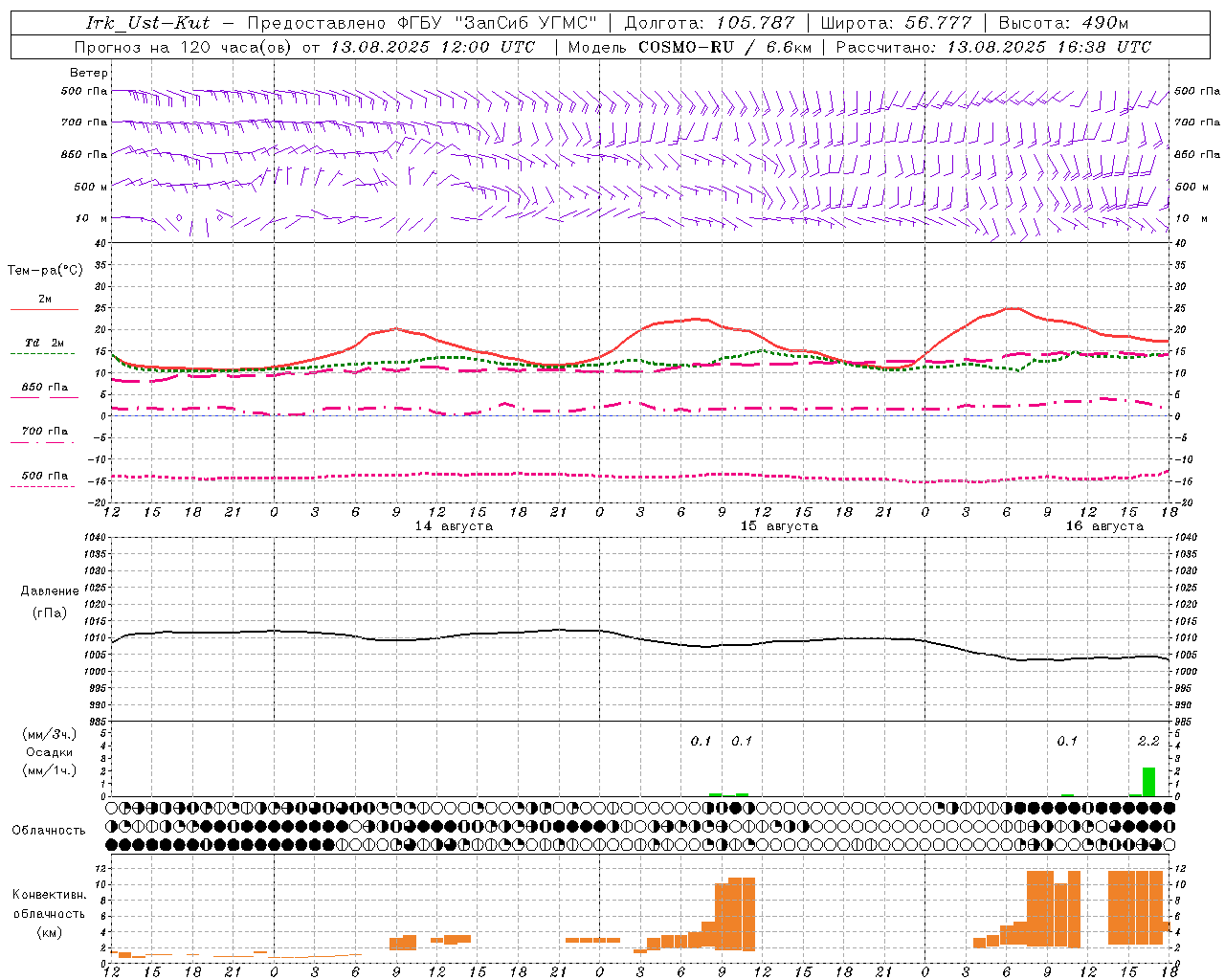
Task: Click the Осадки panel label
Action: pos(49,752)
